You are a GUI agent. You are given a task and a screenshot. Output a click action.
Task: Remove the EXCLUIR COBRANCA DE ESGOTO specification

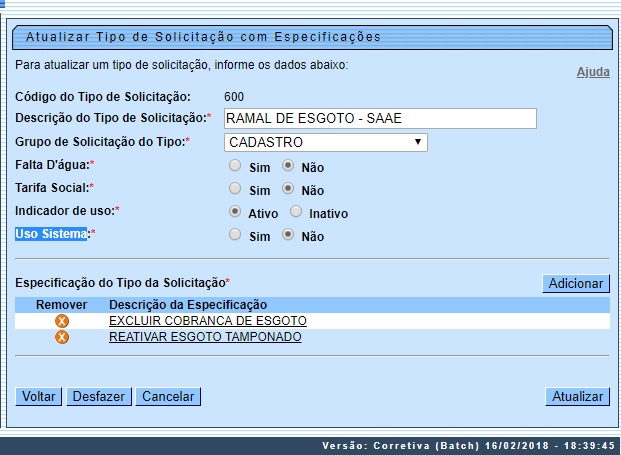61,321
